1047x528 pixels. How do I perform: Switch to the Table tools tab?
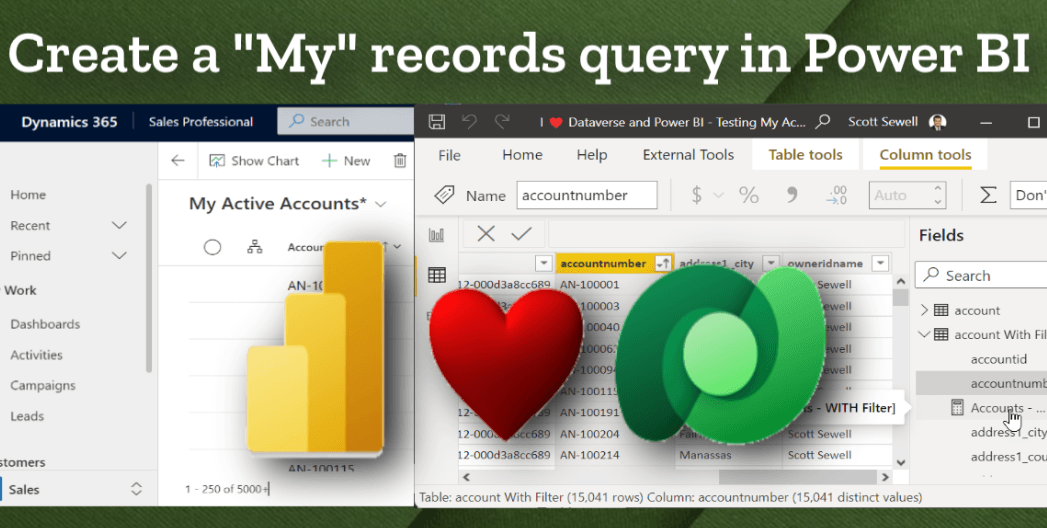[x=805, y=155]
